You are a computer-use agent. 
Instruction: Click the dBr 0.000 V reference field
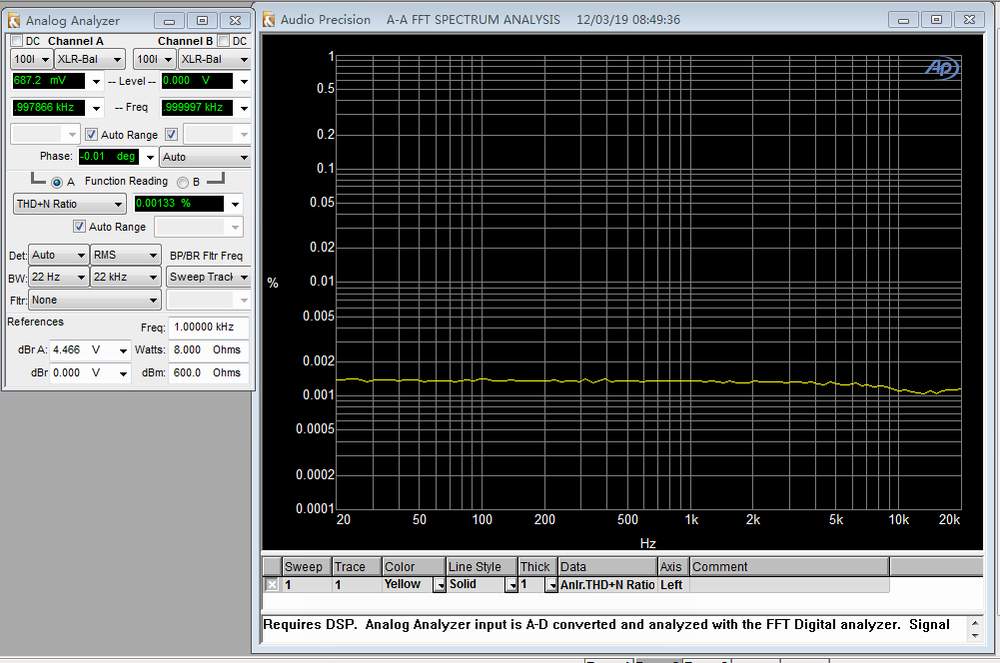click(x=84, y=373)
